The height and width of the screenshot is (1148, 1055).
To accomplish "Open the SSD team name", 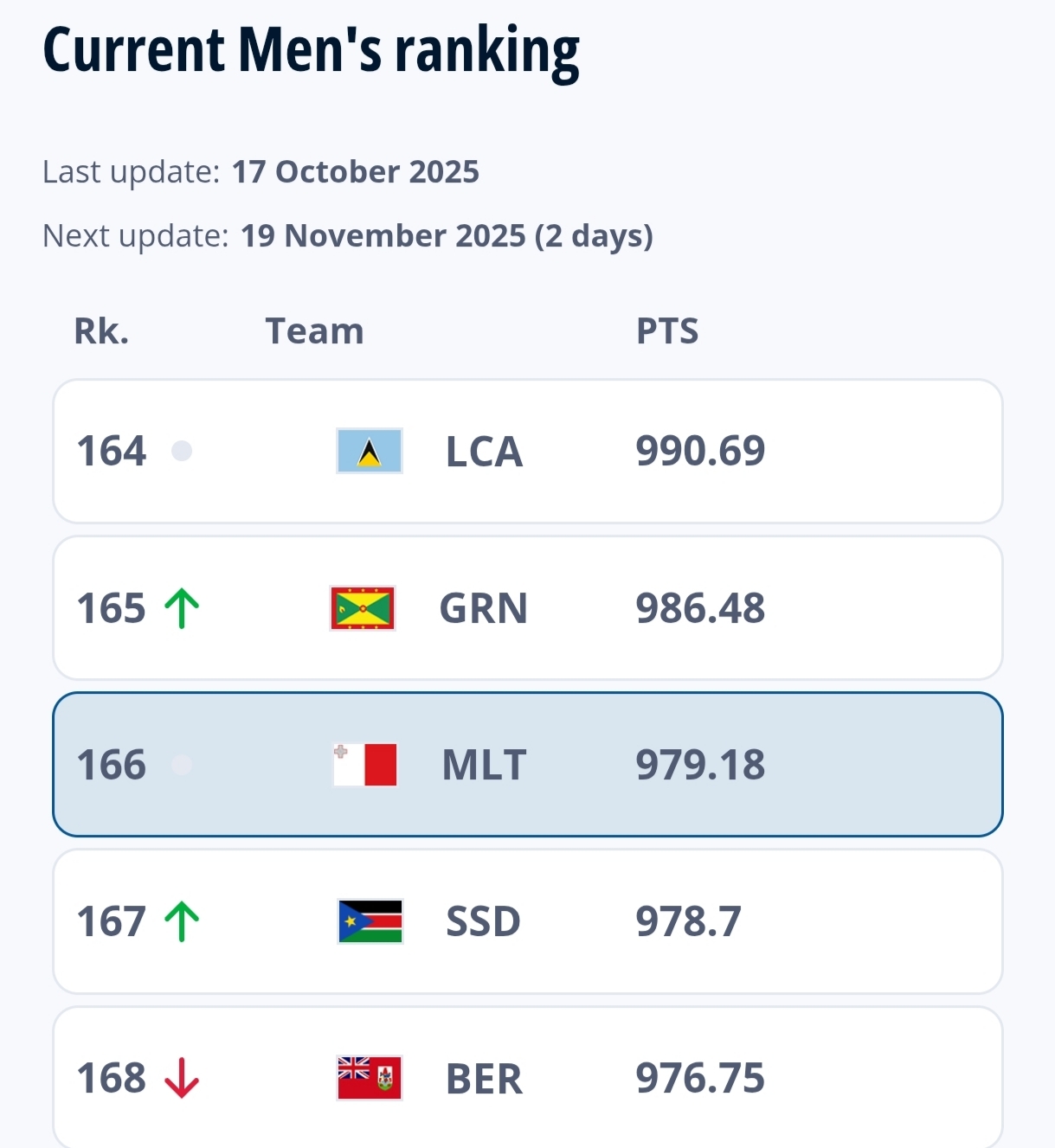I will click(x=483, y=921).
